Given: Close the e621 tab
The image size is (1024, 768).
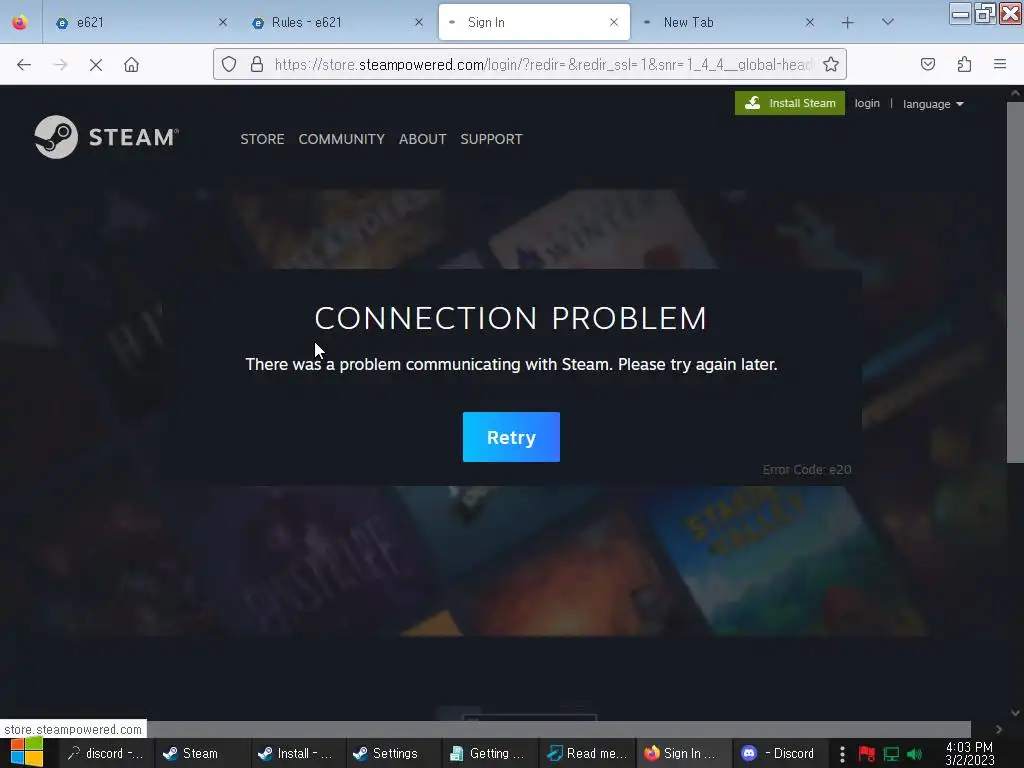Looking at the screenshot, I should (223, 22).
